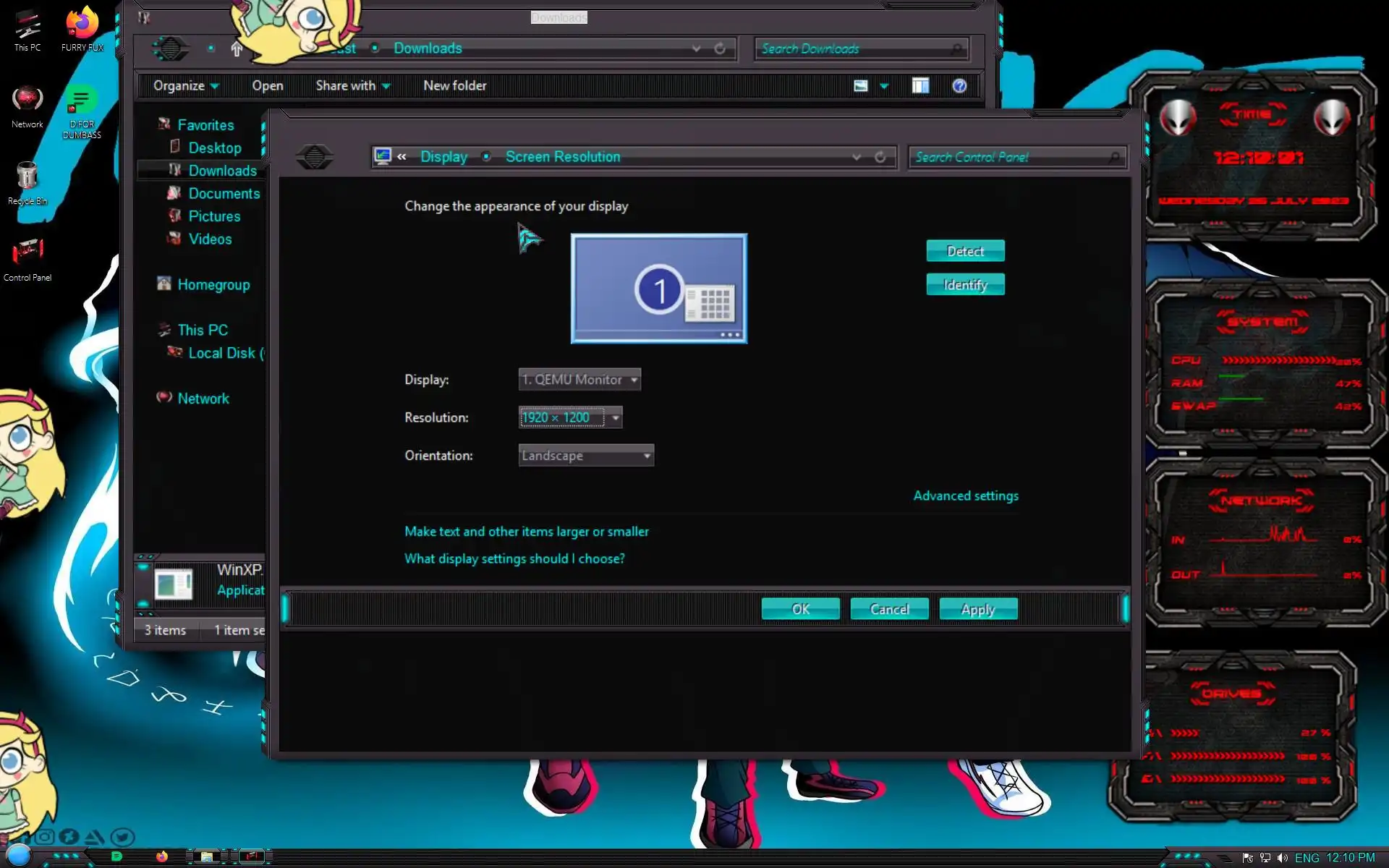Open the Orientation Landscape dropdown
Image resolution: width=1389 pixels, height=868 pixels.
(x=586, y=456)
